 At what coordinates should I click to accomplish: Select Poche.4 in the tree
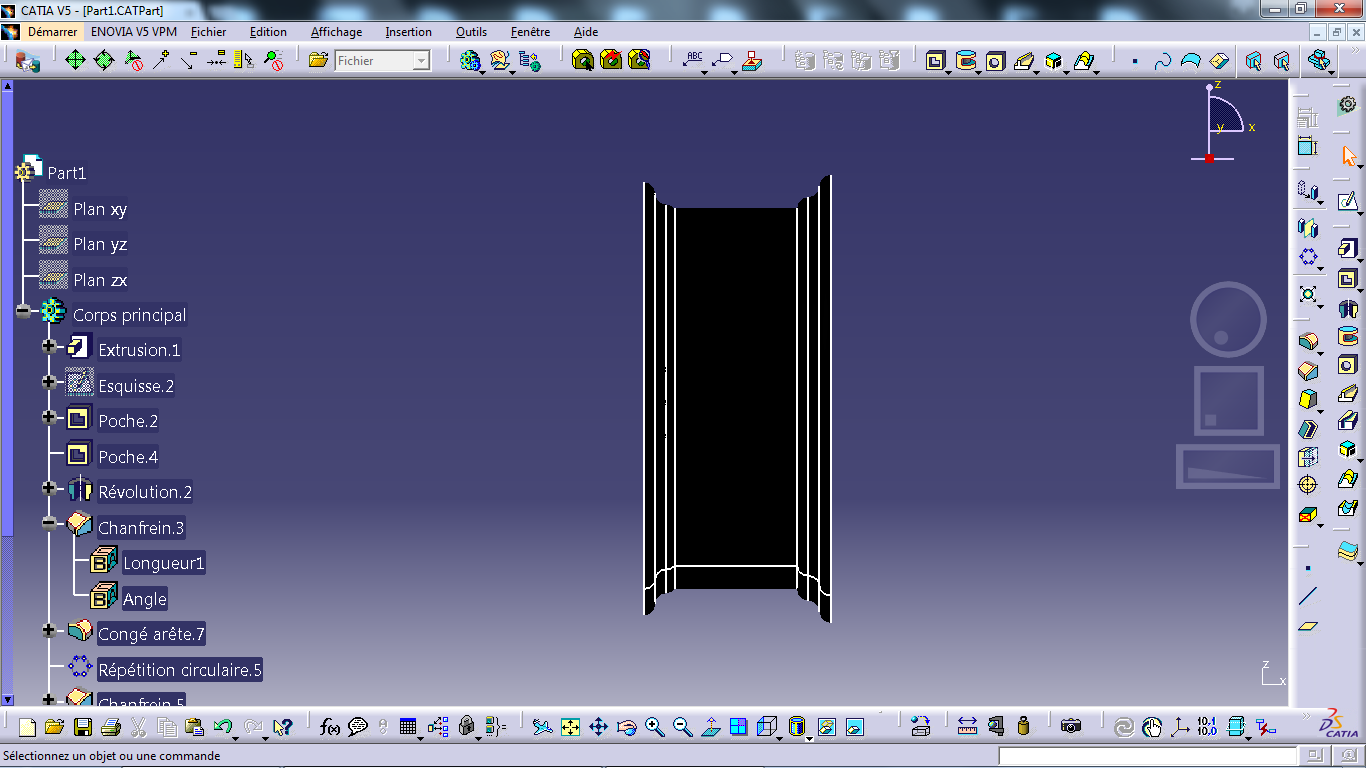coord(128,457)
